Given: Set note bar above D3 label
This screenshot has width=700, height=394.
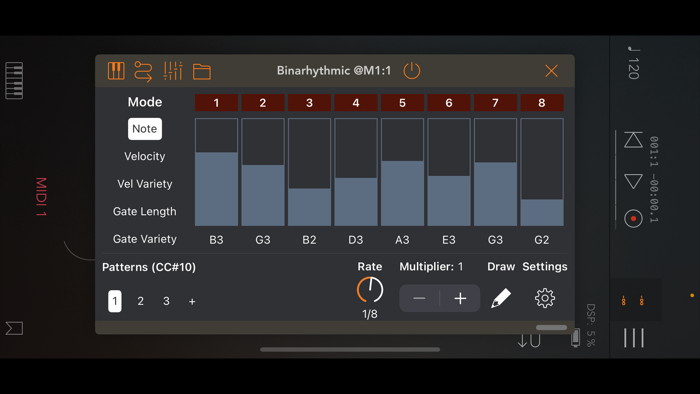Looking at the screenshot, I should (356, 172).
